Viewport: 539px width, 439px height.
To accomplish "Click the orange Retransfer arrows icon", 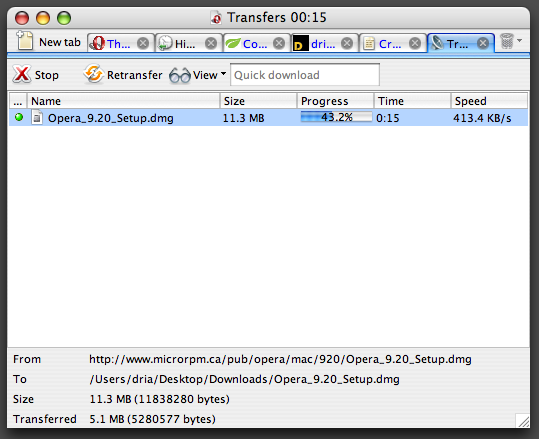I will tap(94, 74).
